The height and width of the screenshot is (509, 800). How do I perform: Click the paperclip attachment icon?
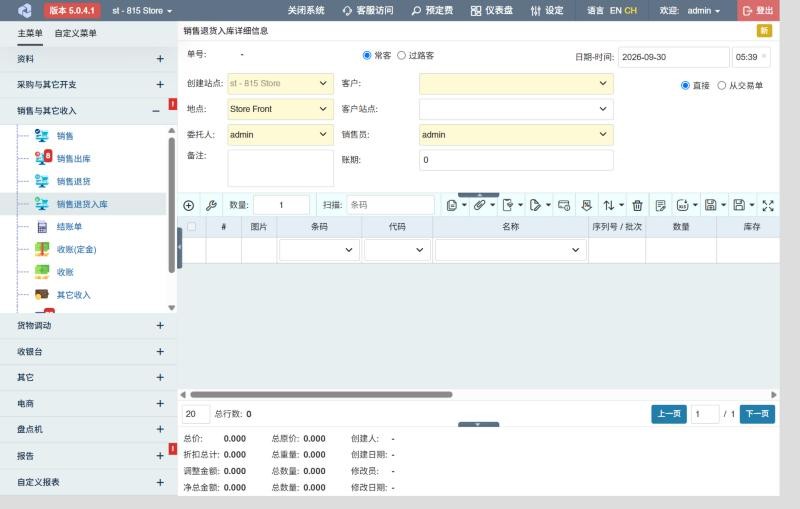(479, 205)
